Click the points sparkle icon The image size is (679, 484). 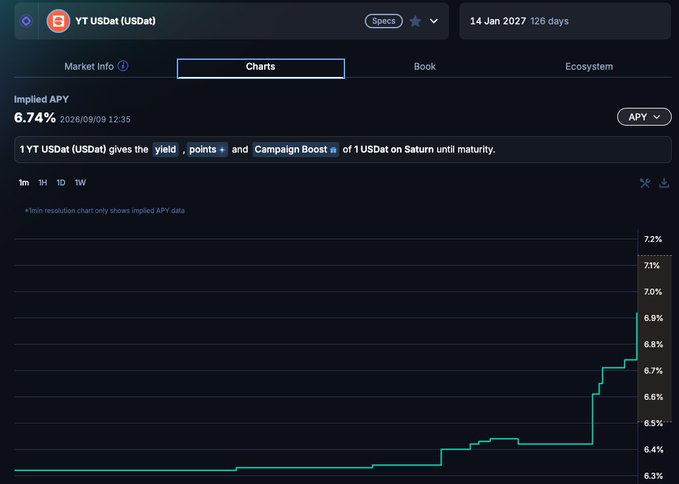tap(222, 150)
